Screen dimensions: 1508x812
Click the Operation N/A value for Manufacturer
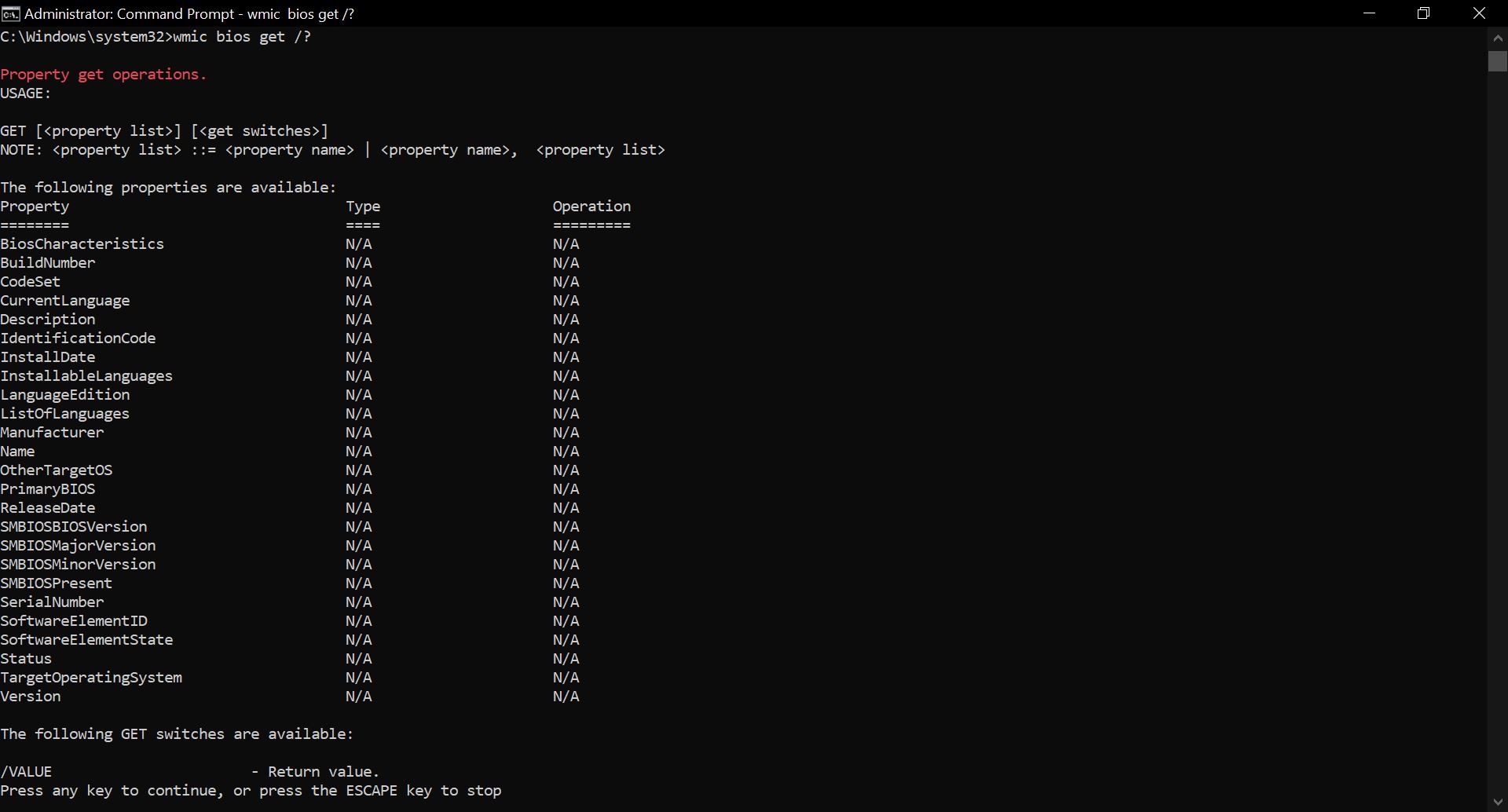click(566, 433)
